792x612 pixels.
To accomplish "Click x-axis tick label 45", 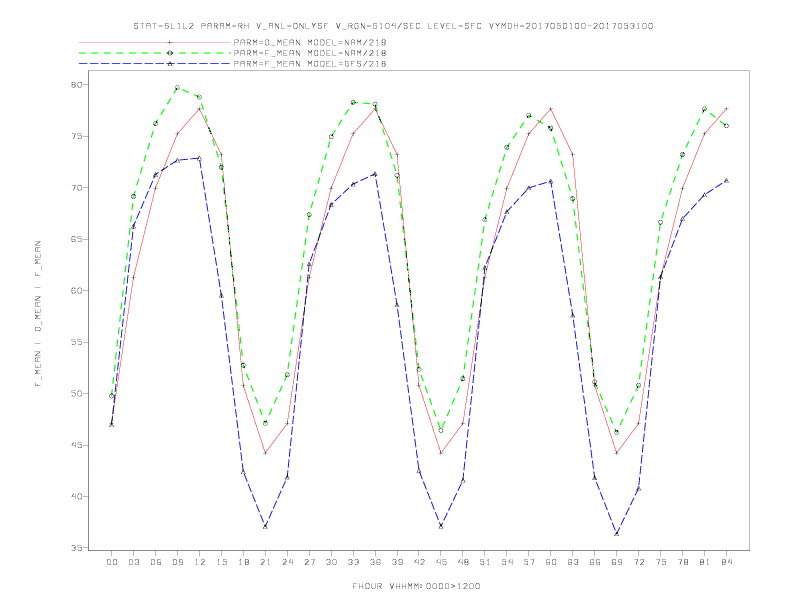I will (441, 562).
